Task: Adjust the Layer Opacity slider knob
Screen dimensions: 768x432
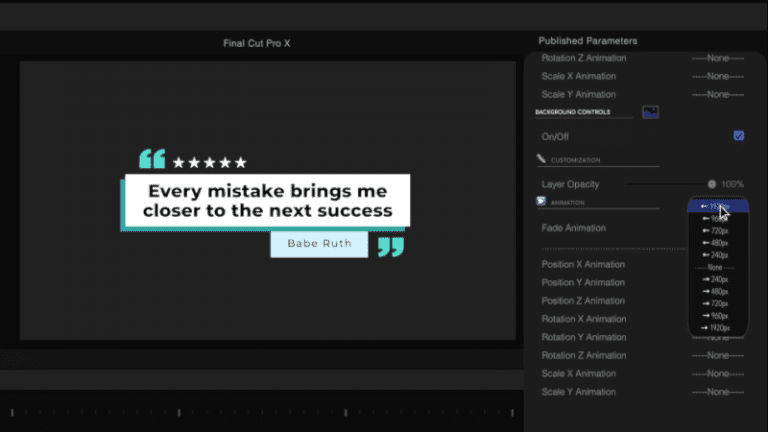Action: 712,184
